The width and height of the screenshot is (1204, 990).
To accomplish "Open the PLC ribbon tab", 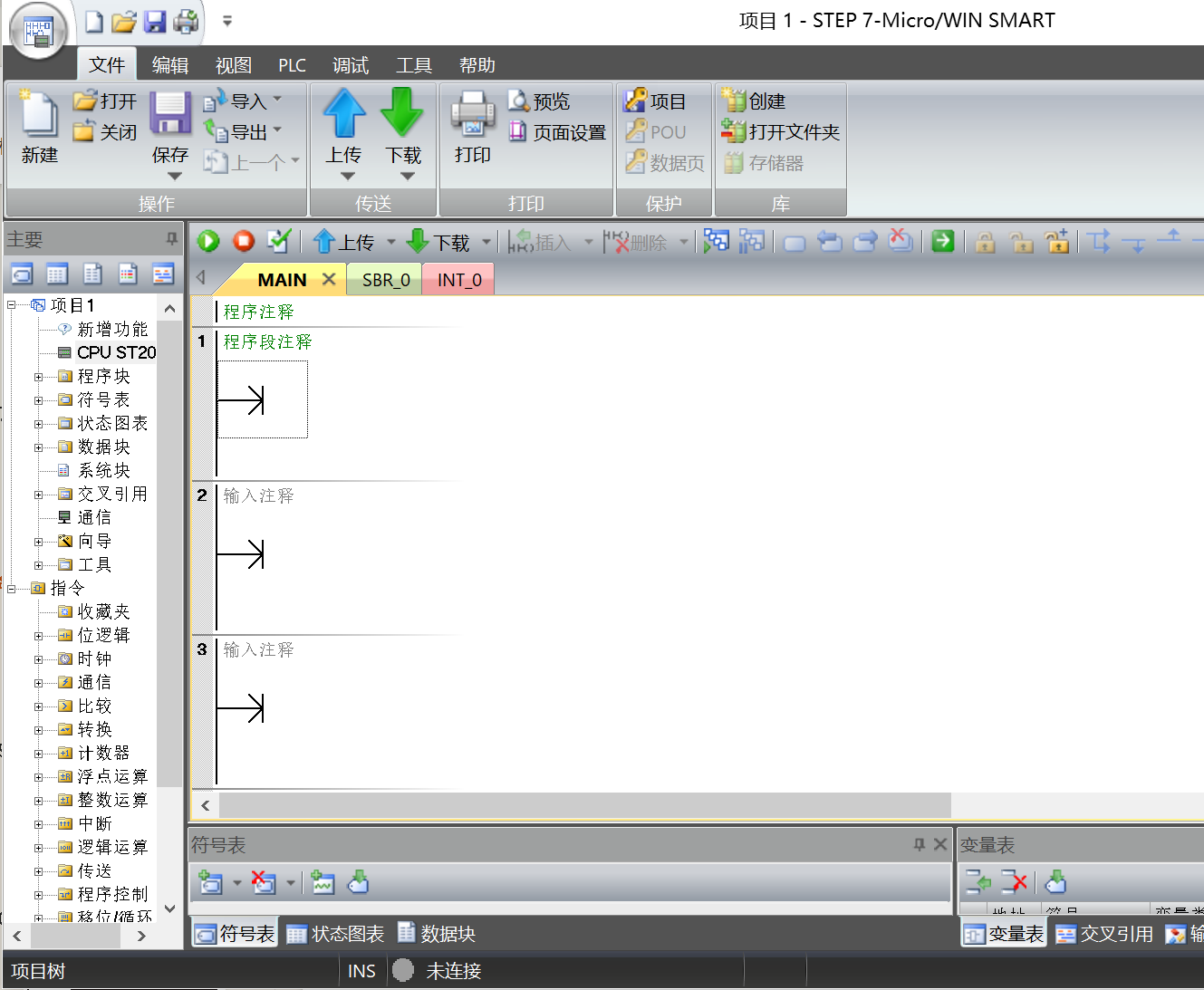I will pos(292,65).
